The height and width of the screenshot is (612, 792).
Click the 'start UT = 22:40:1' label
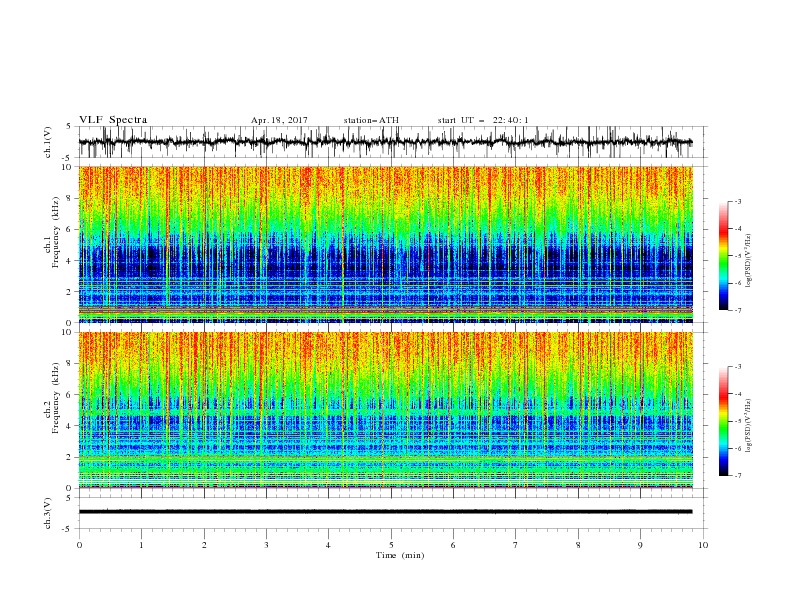click(483, 120)
